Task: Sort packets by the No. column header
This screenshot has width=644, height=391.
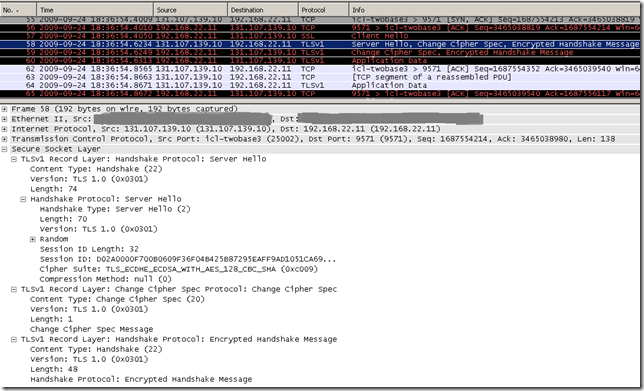Action: 18,10
